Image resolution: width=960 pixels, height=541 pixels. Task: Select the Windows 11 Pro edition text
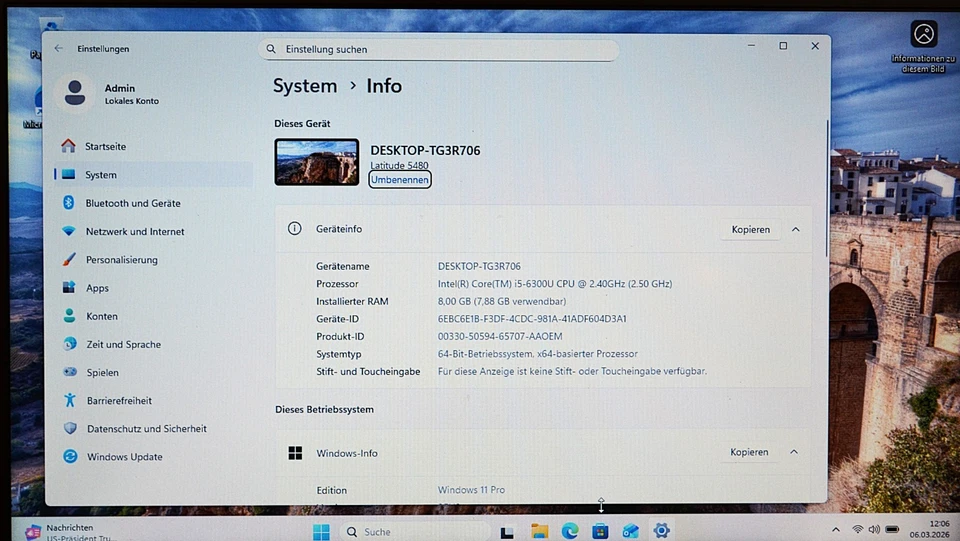point(471,490)
